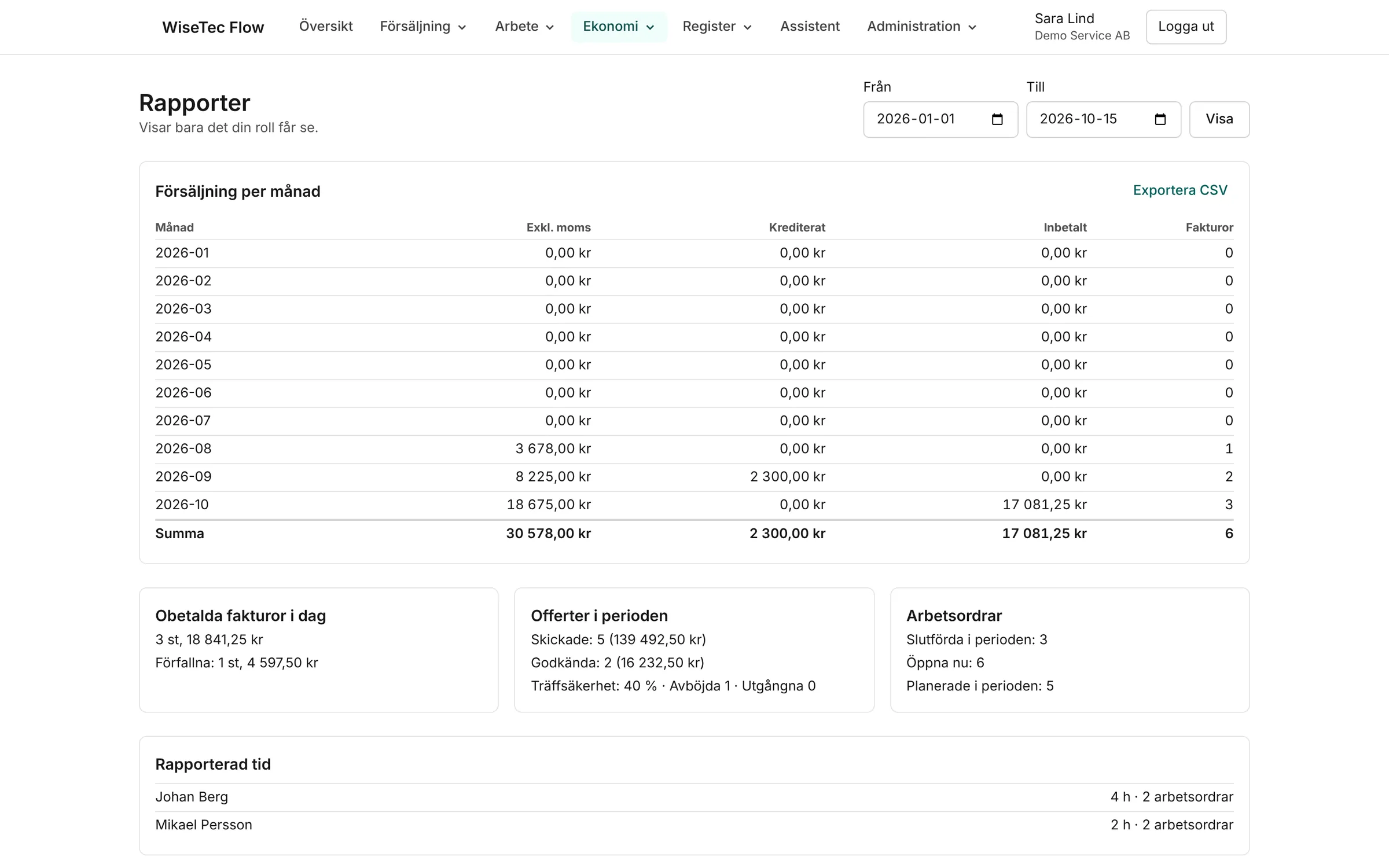Click the unpaid invoices line 3 st, 18 841,25 kr
Viewport: 1389px width, 868px height.
click(x=209, y=639)
